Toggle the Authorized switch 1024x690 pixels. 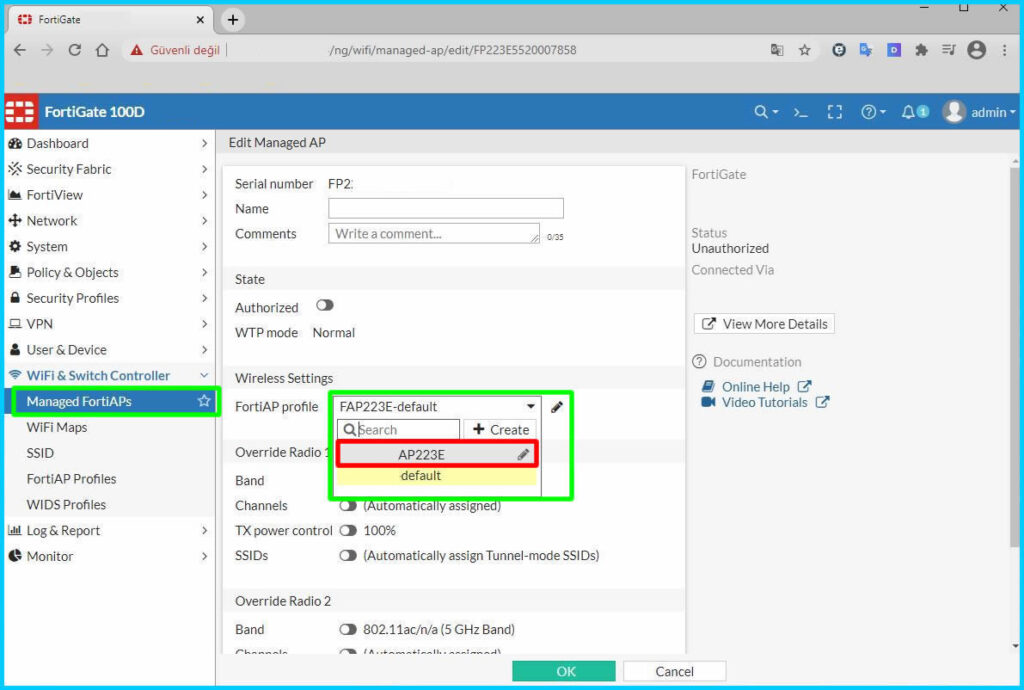(x=325, y=306)
